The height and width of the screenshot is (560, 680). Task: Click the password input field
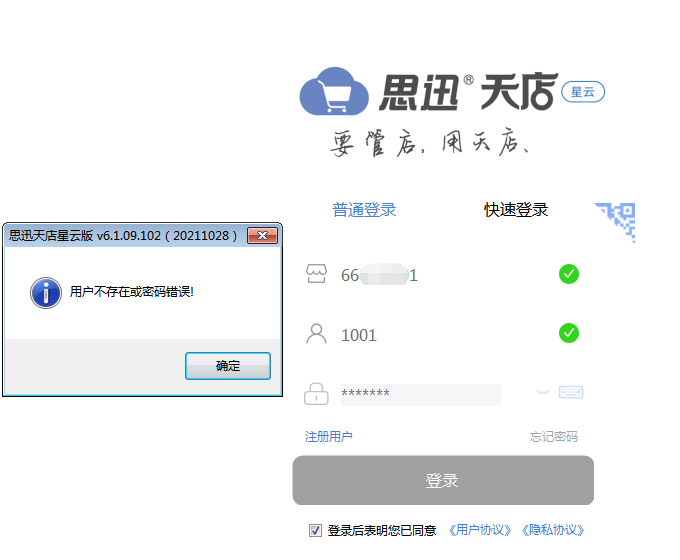421,394
